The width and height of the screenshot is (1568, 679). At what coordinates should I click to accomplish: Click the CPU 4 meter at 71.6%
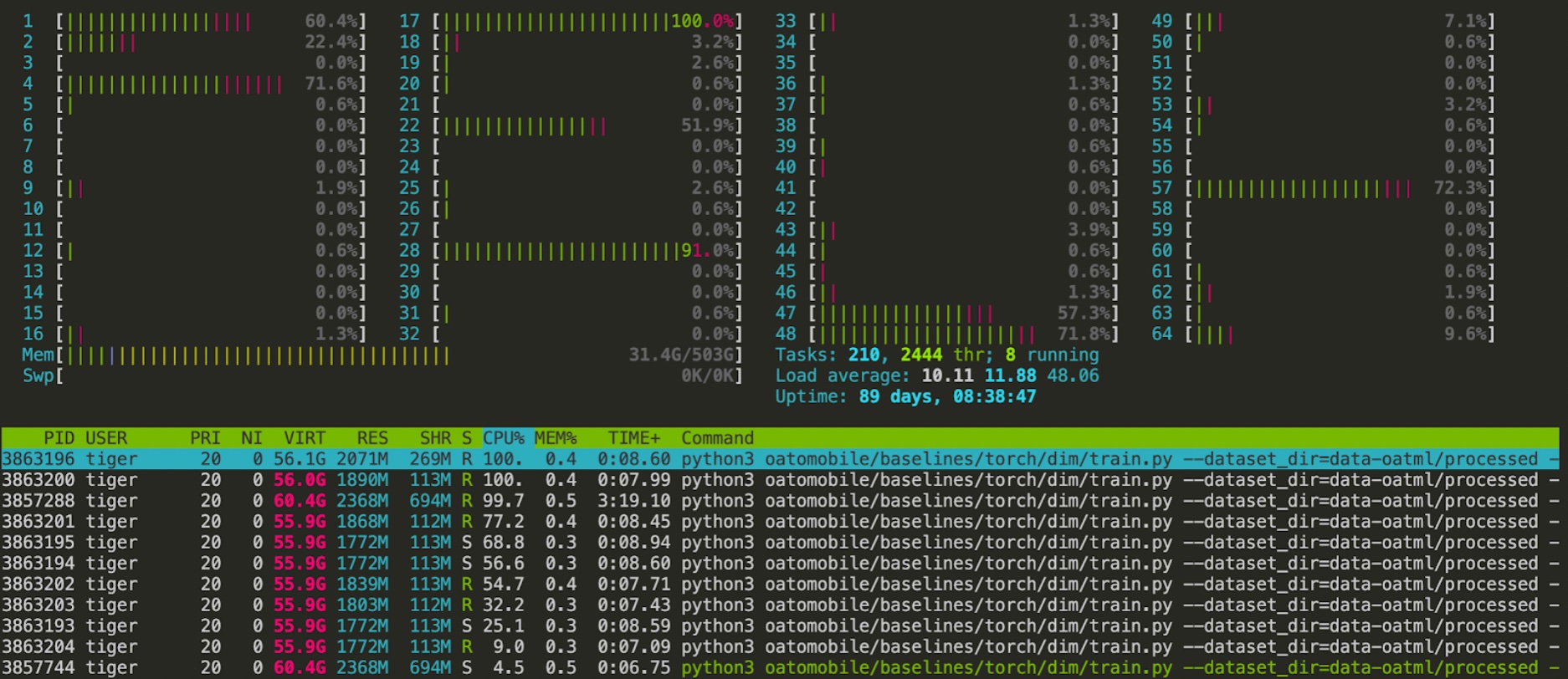click(194, 84)
